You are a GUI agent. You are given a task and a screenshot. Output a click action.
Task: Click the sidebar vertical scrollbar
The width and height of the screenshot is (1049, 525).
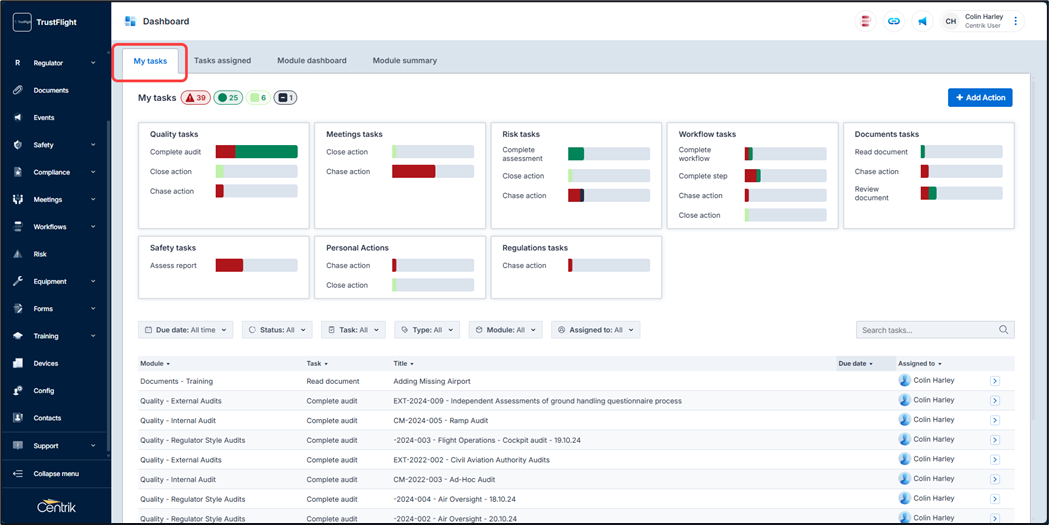tap(108, 286)
